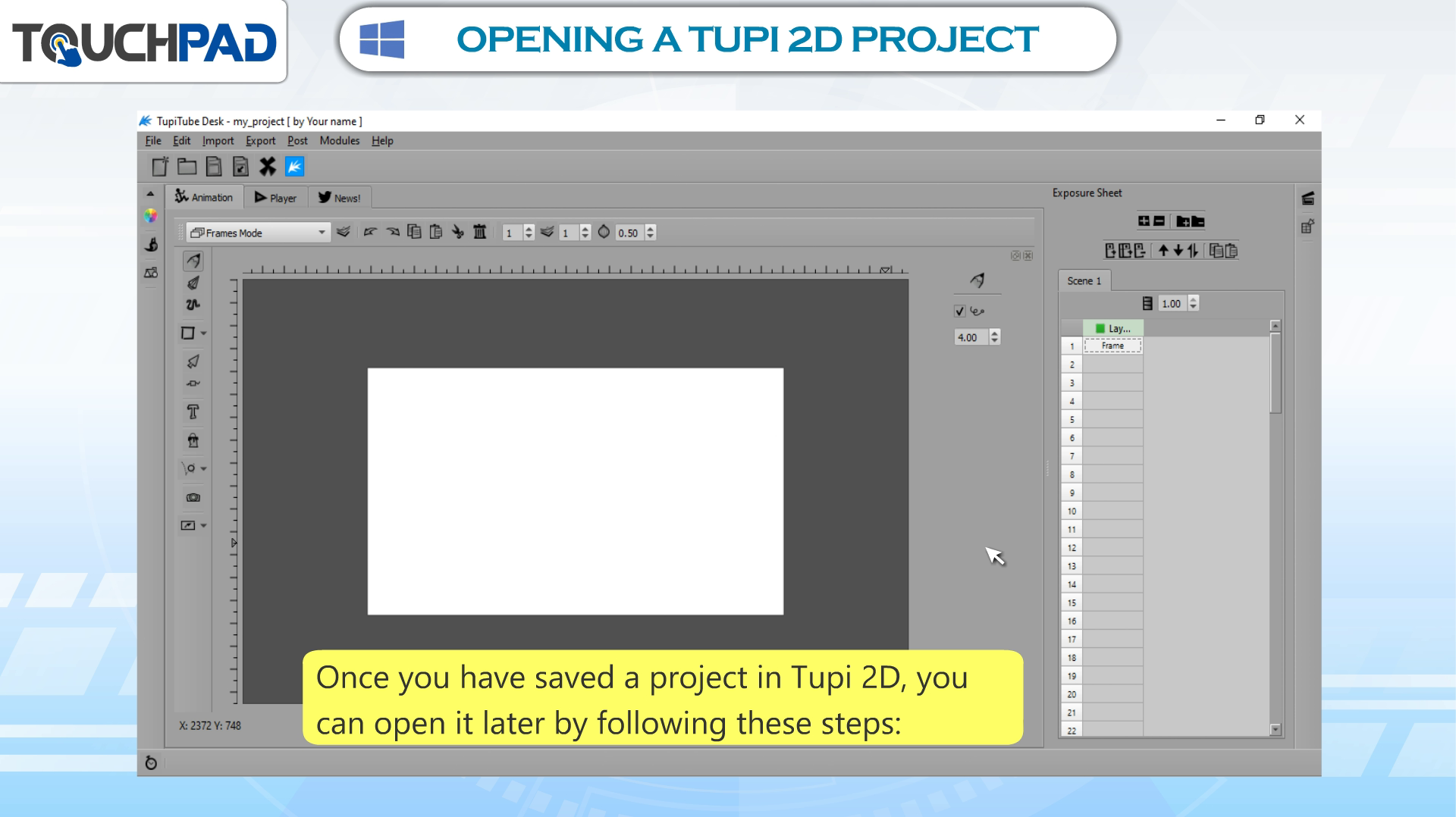Click the white drawing canvas
This screenshot has height=817, width=1456.
pos(576,491)
